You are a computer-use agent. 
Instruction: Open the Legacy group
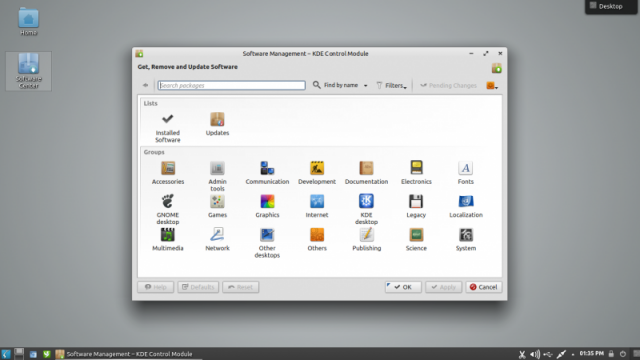click(416, 206)
